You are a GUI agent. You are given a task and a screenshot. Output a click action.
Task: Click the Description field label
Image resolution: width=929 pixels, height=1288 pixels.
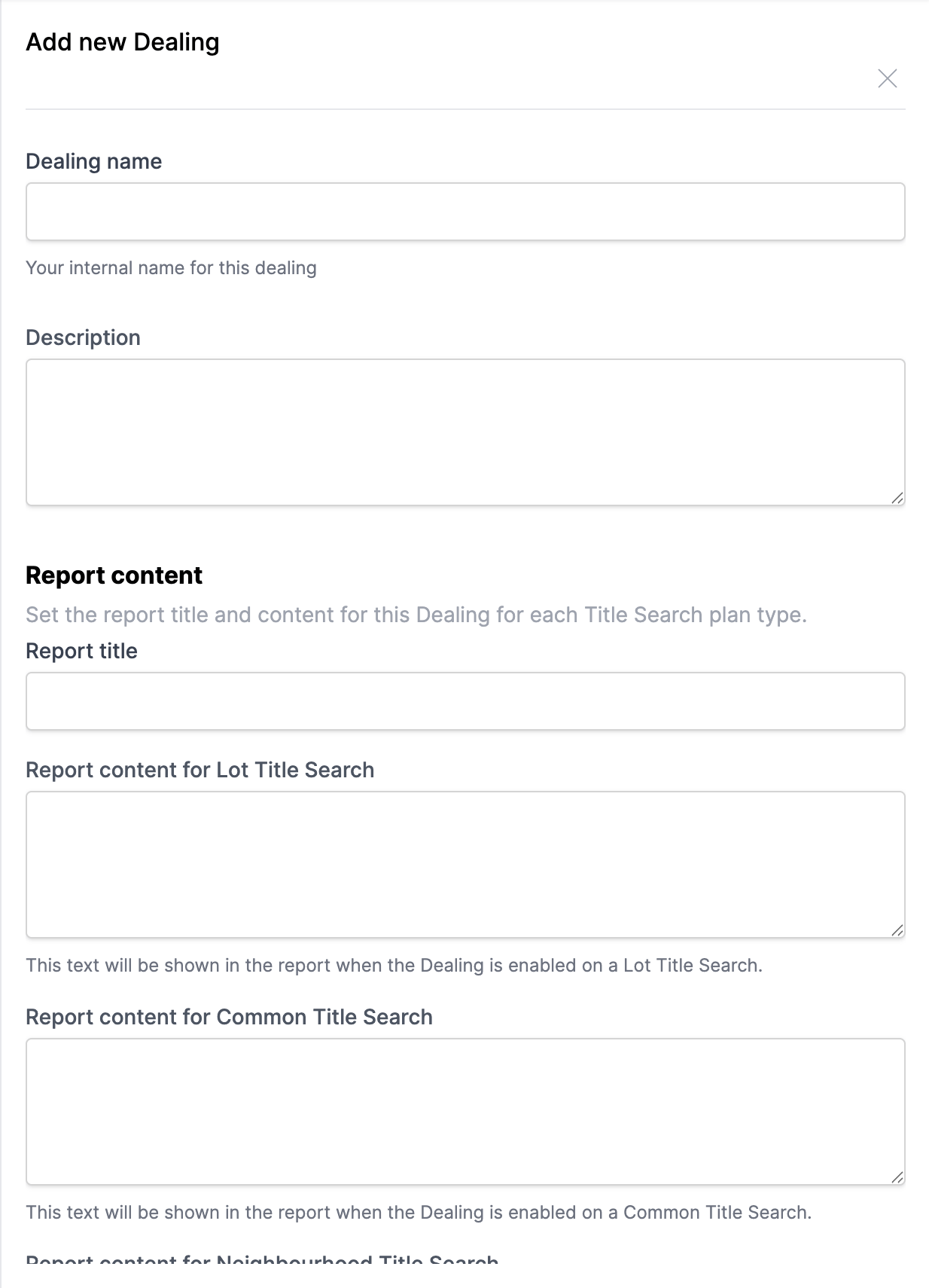coord(83,337)
